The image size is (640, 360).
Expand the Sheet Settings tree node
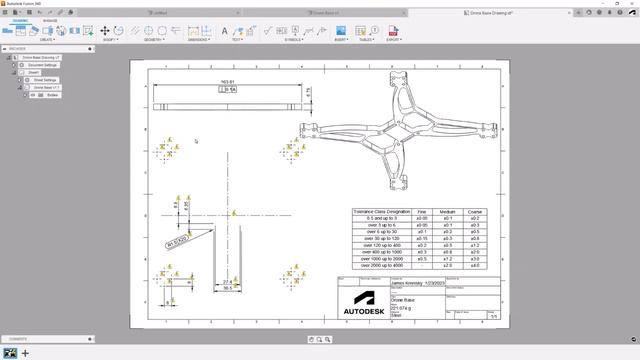[x=20, y=80]
